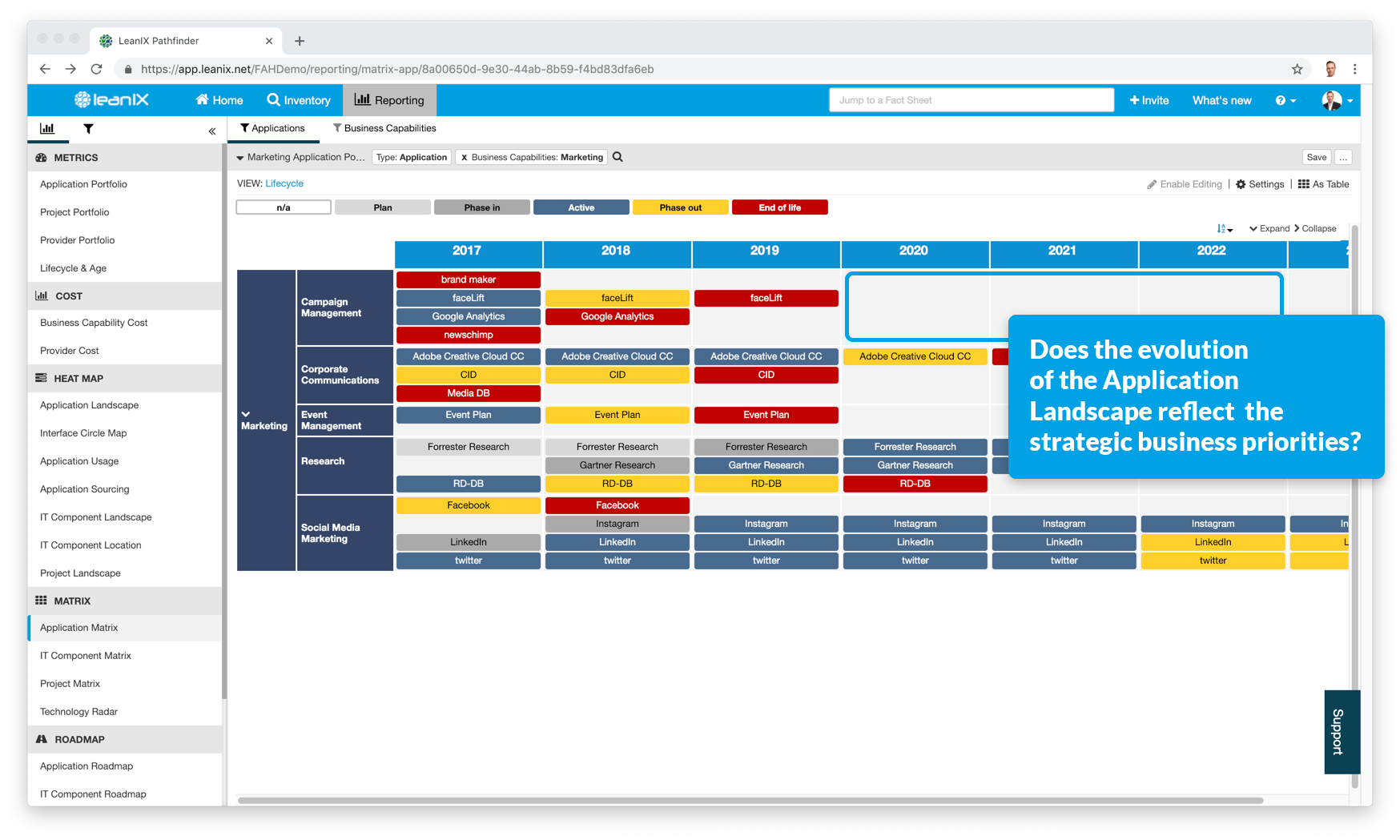Click the LeanIX logo in the navigation bar
1400x840 pixels.
(x=111, y=99)
